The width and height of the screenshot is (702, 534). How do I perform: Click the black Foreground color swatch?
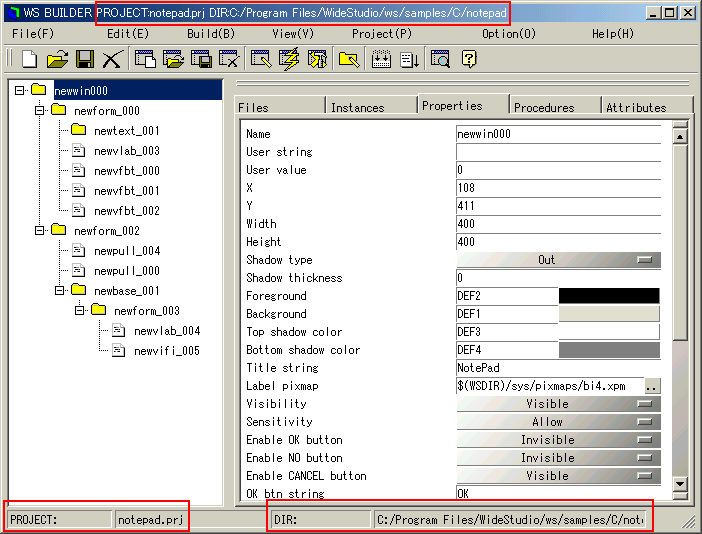pos(609,296)
